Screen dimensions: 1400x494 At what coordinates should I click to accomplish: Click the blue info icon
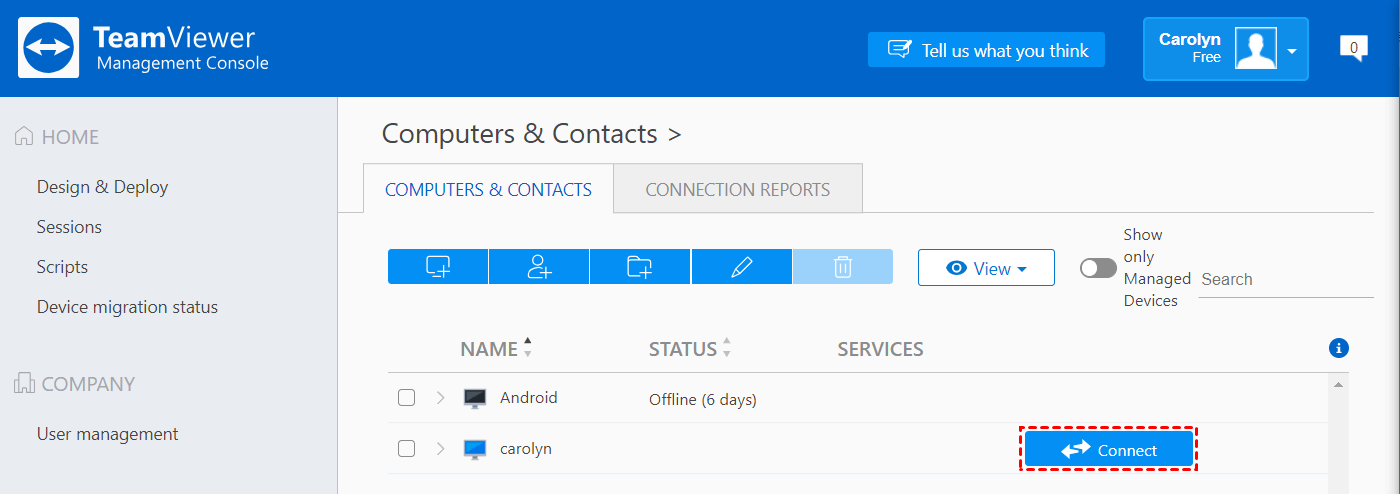(1339, 348)
